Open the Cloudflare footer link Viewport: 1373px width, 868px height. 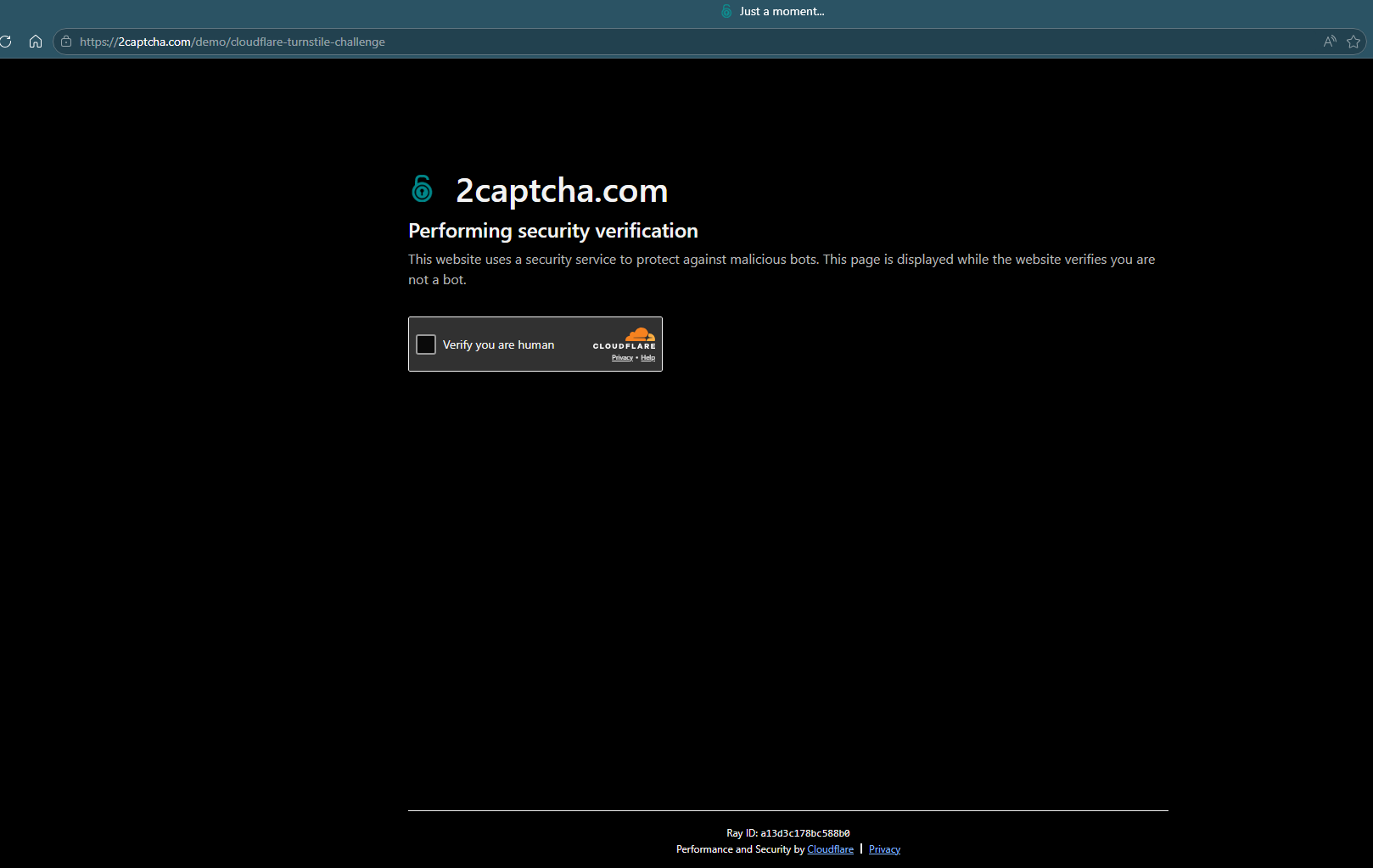(830, 849)
